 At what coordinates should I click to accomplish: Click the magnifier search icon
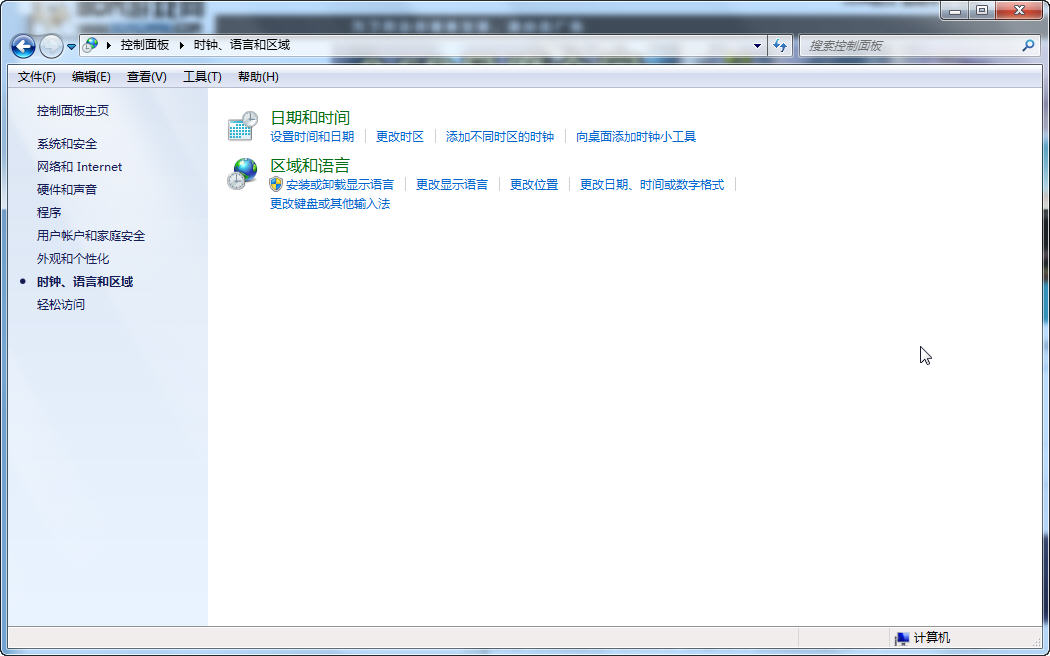[x=1029, y=46]
